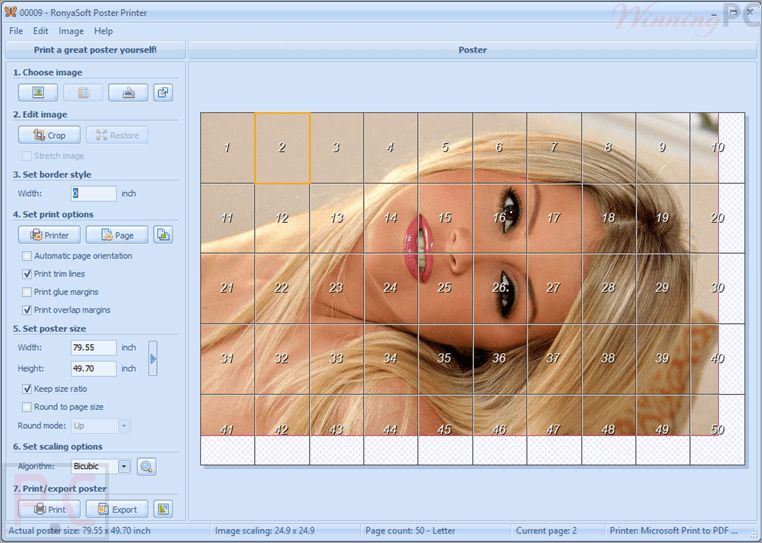
Task: Select poster page 41
Action: coord(227,430)
